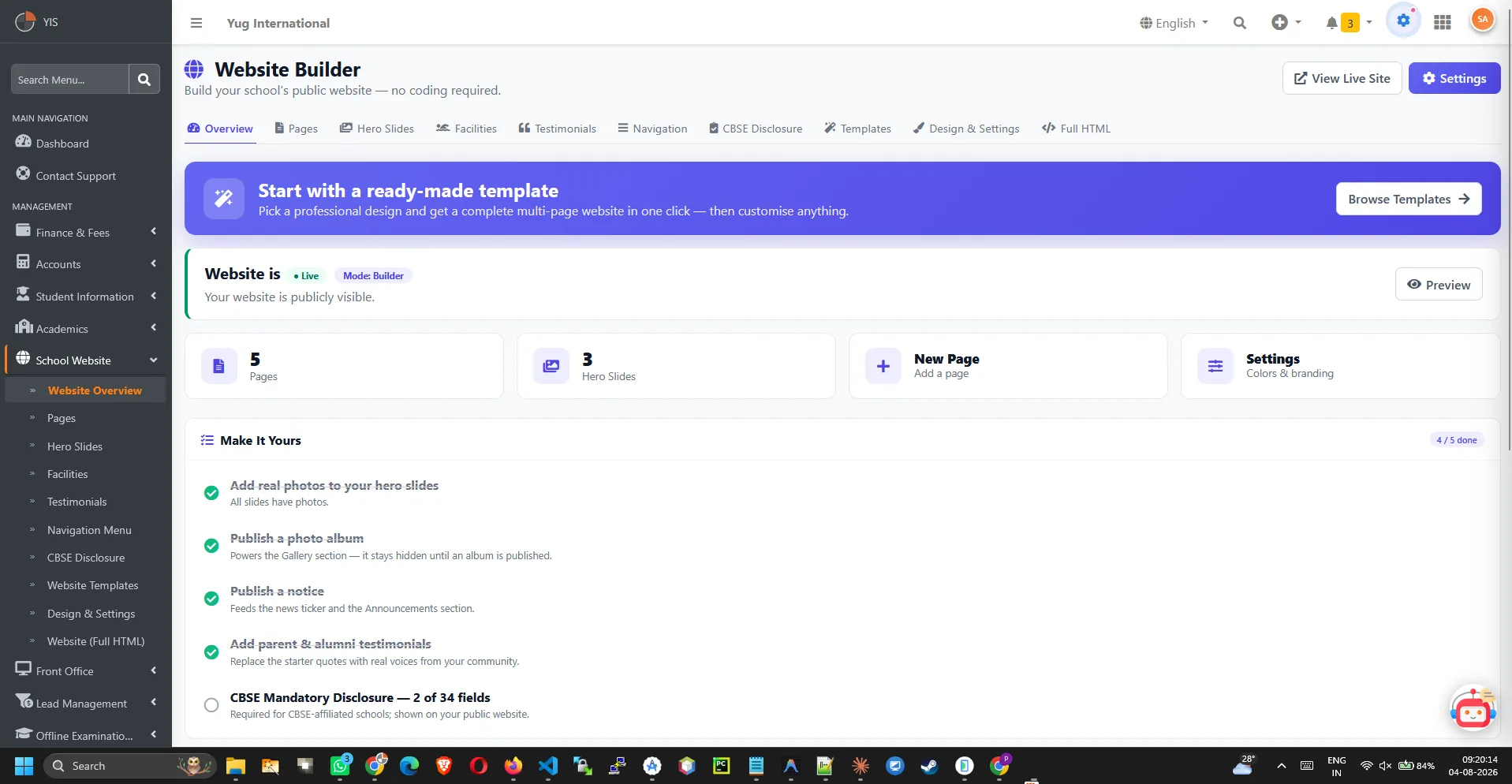
Task: Click the Windows taskbar Search box
Action: coord(129,766)
